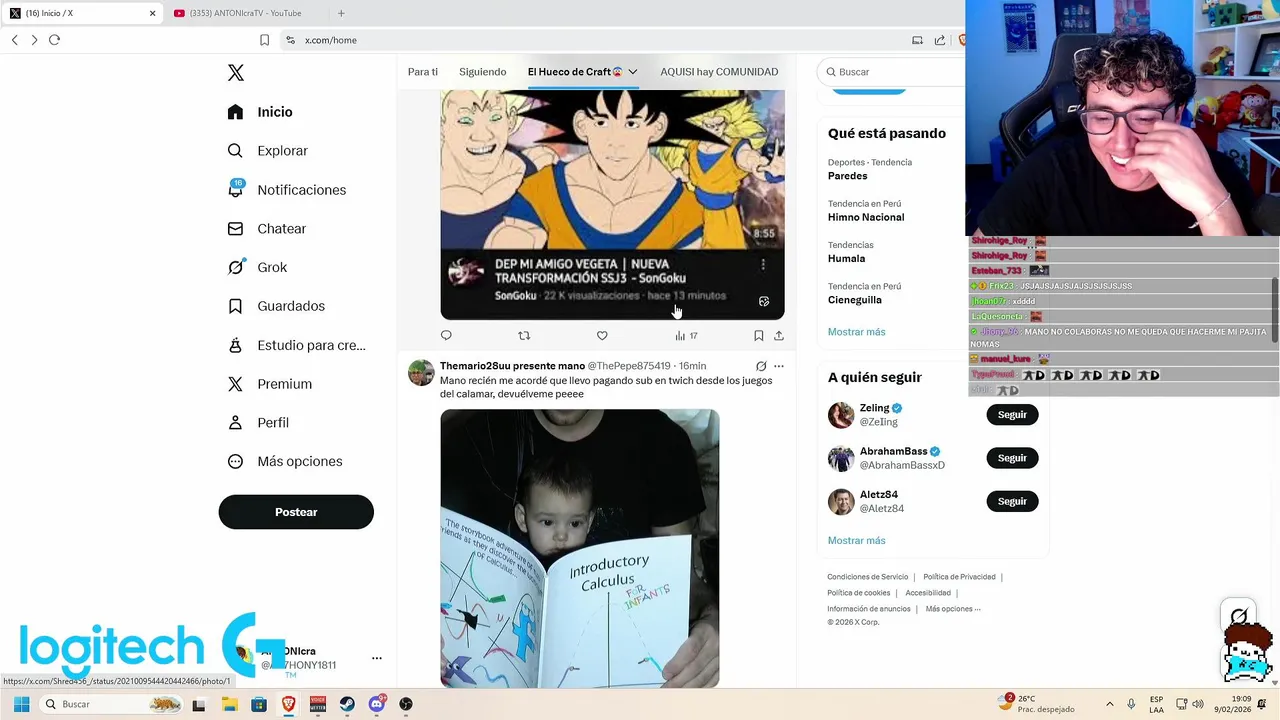Open more options on Themario28uu post
This screenshot has height=720, width=1280.
click(779, 366)
